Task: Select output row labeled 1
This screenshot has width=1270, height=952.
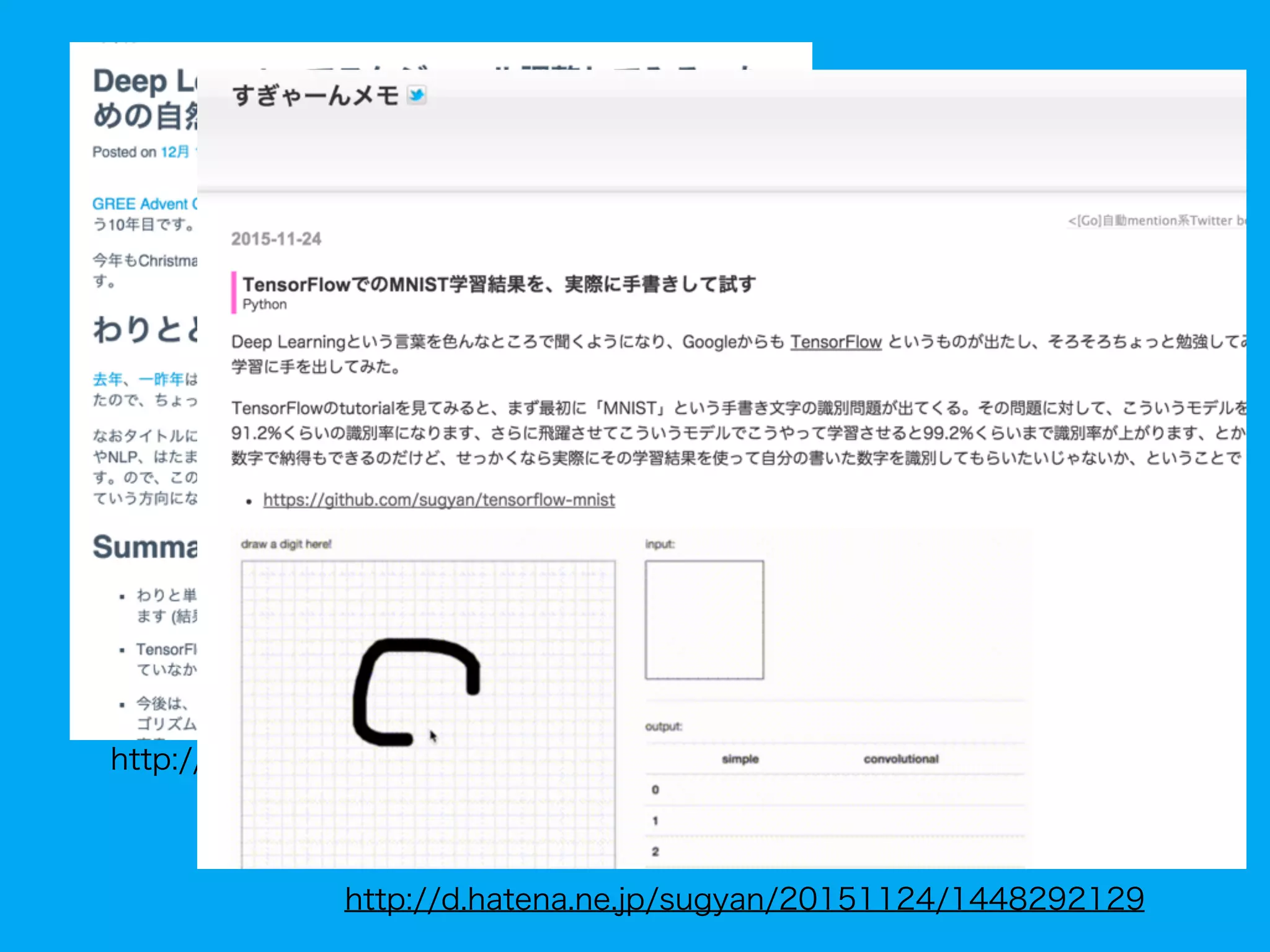Action: [835, 821]
